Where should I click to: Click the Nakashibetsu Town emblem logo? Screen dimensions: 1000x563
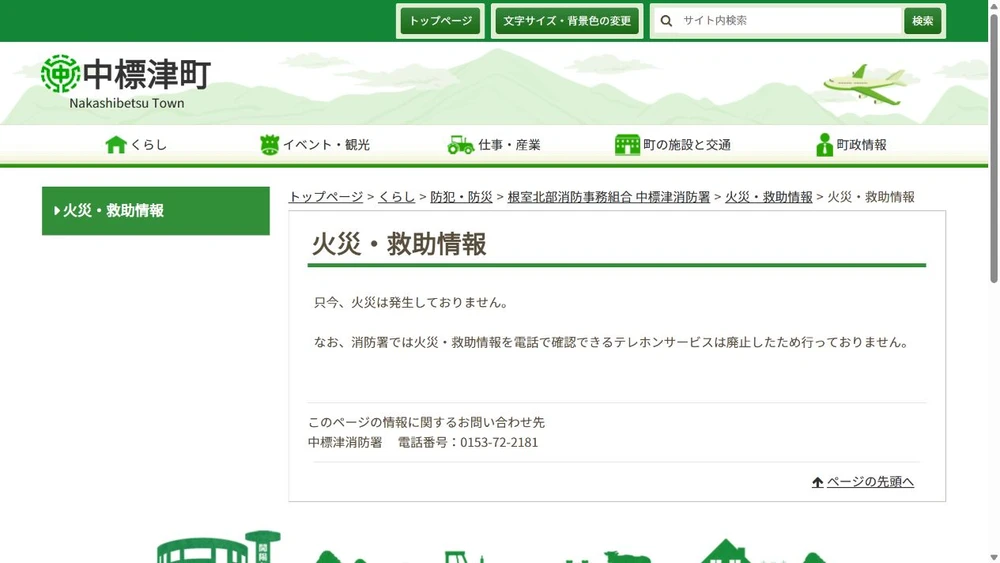coord(61,73)
